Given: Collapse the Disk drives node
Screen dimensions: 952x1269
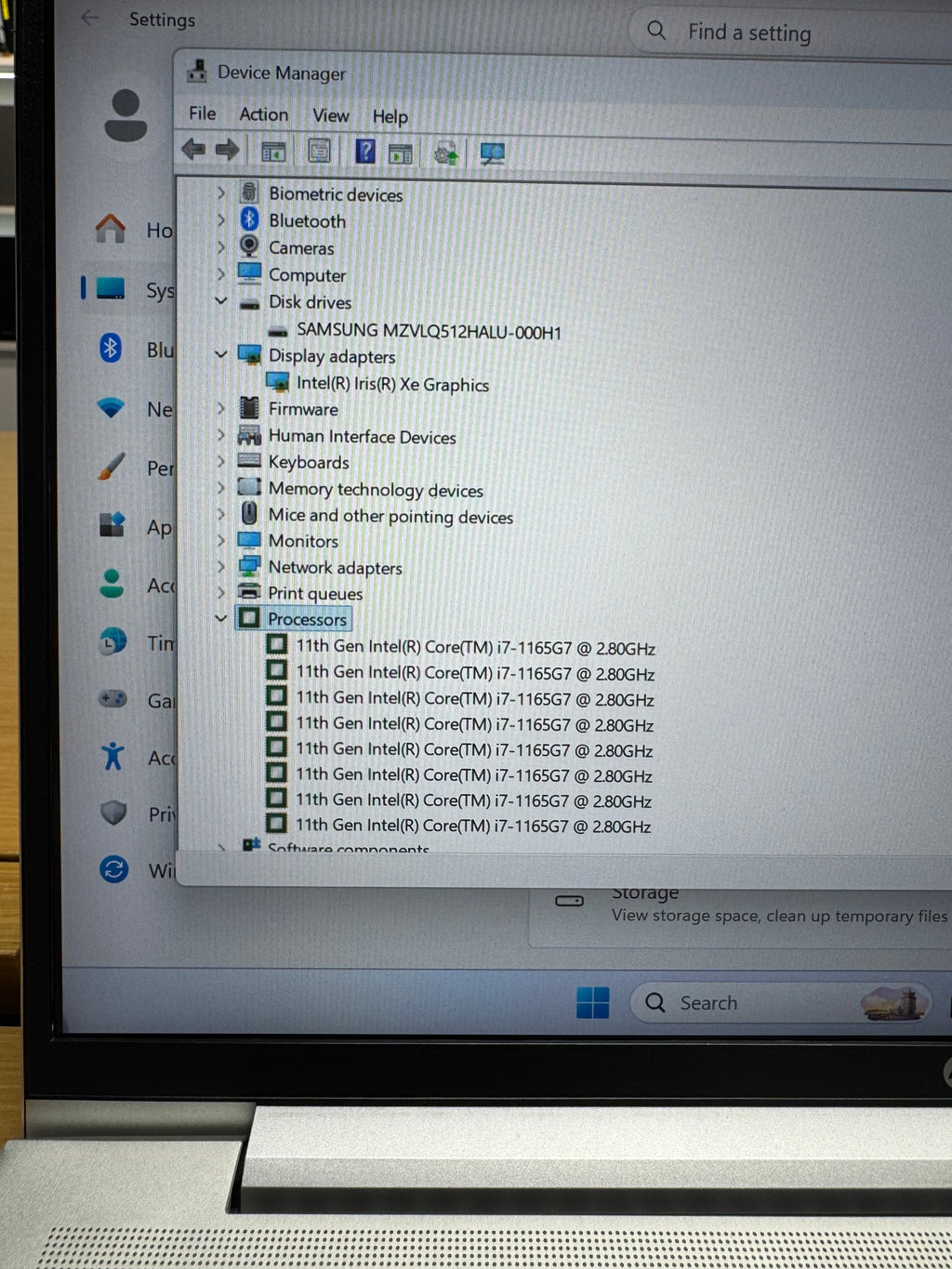Looking at the screenshot, I should pyautogui.click(x=220, y=300).
